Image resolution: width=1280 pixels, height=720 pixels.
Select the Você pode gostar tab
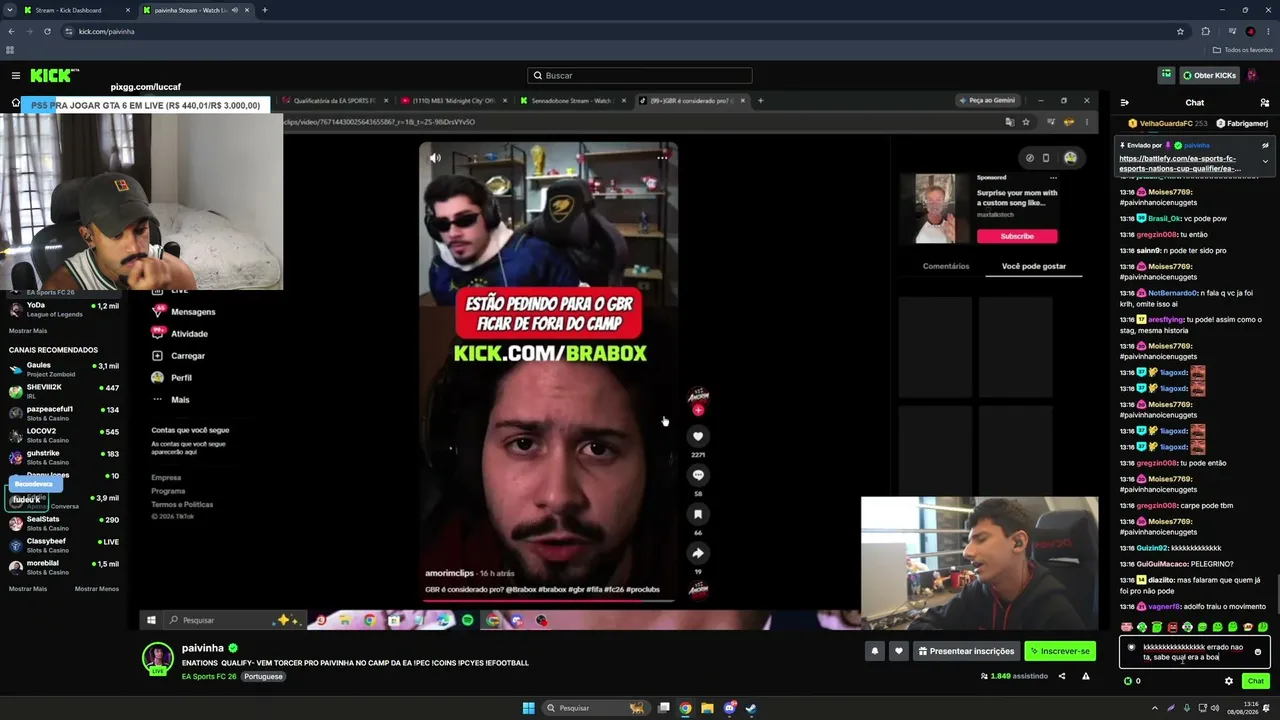click(x=1034, y=266)
